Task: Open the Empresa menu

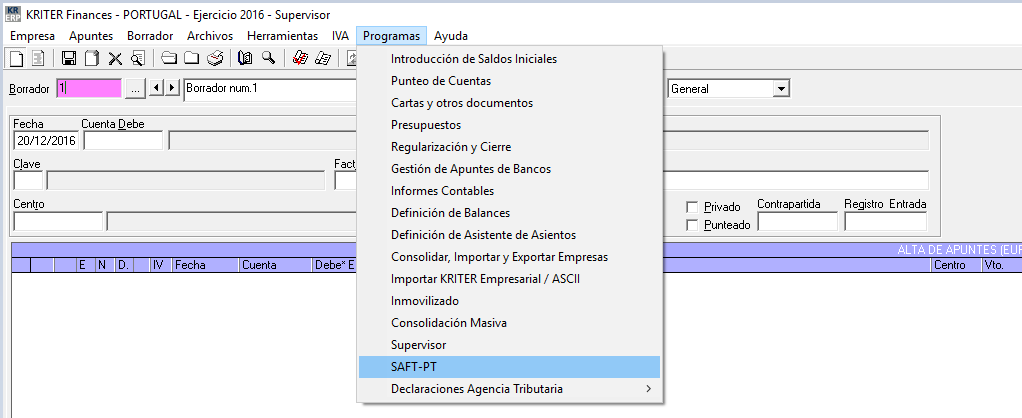Action: tap(33, 36)
